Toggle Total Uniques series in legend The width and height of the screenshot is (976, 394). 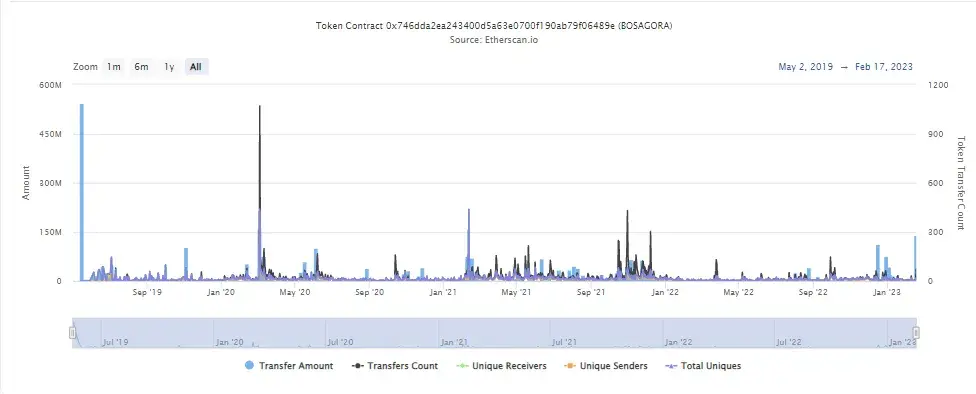pyautogui.click(x=703, y=366)
